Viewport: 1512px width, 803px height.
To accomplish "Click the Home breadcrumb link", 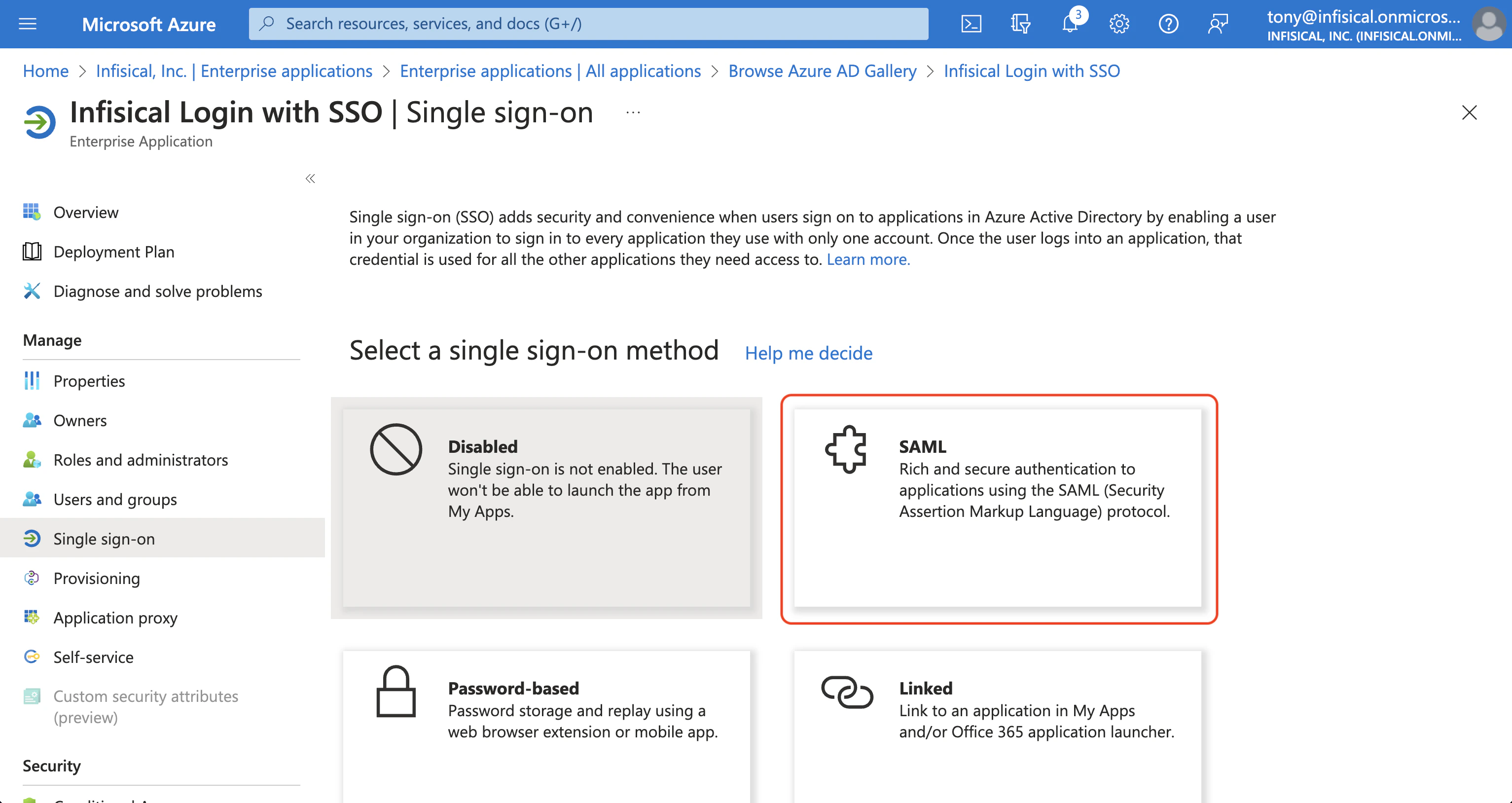I will pyautogui.click(x=46, y=71).
